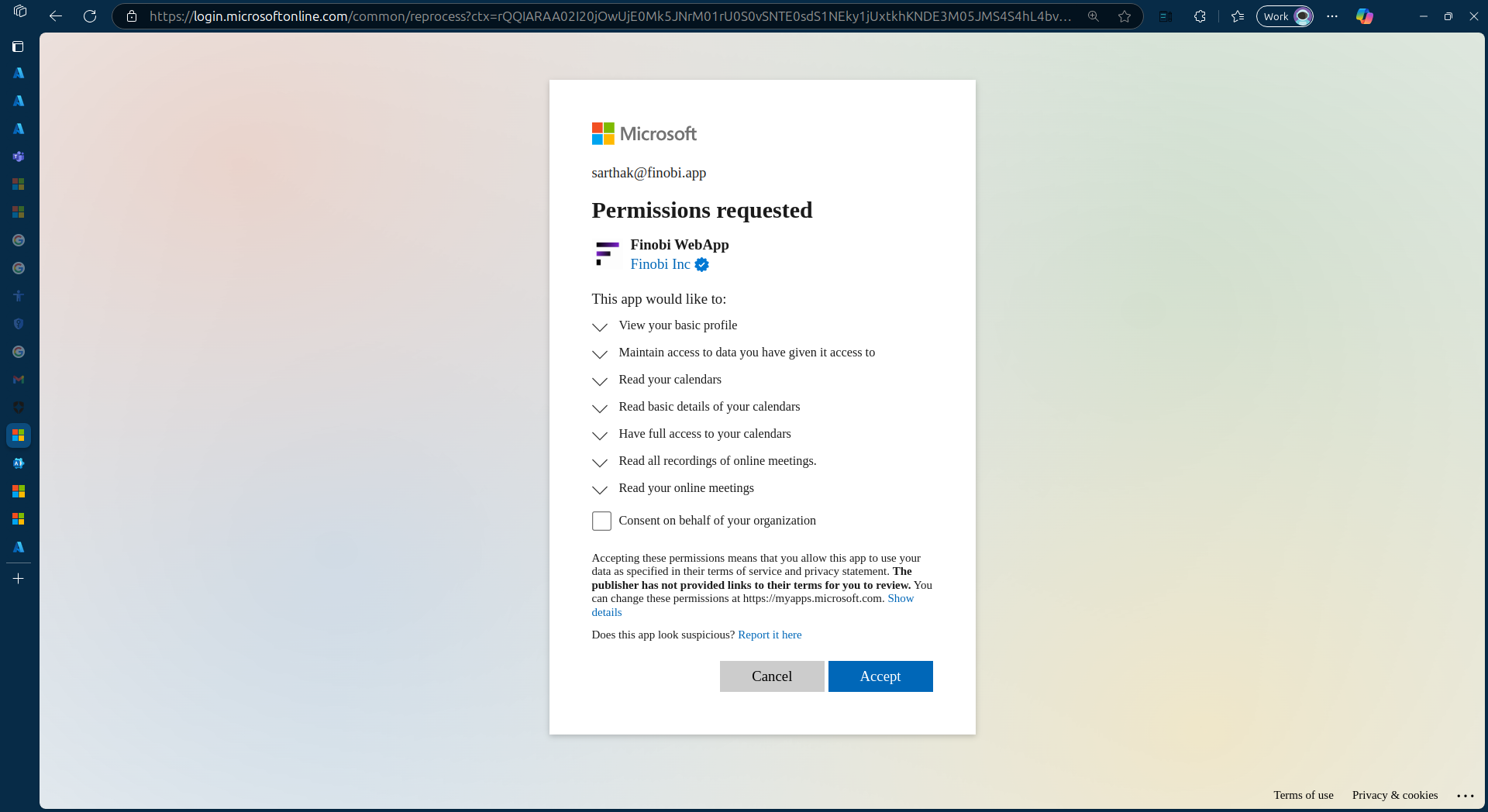Open Terms of use link

[x=1304, y=795]
